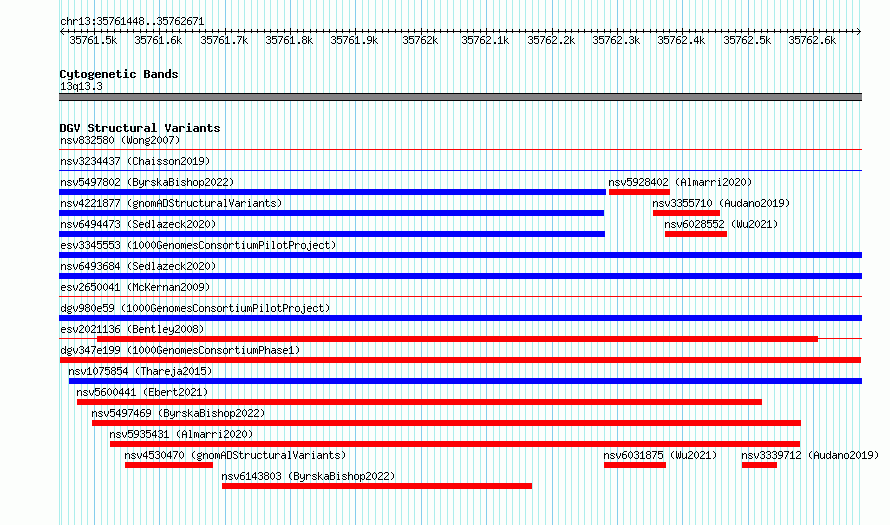Click the blue bar of dgv980e59
890x525 pixels.
(460, 318)
